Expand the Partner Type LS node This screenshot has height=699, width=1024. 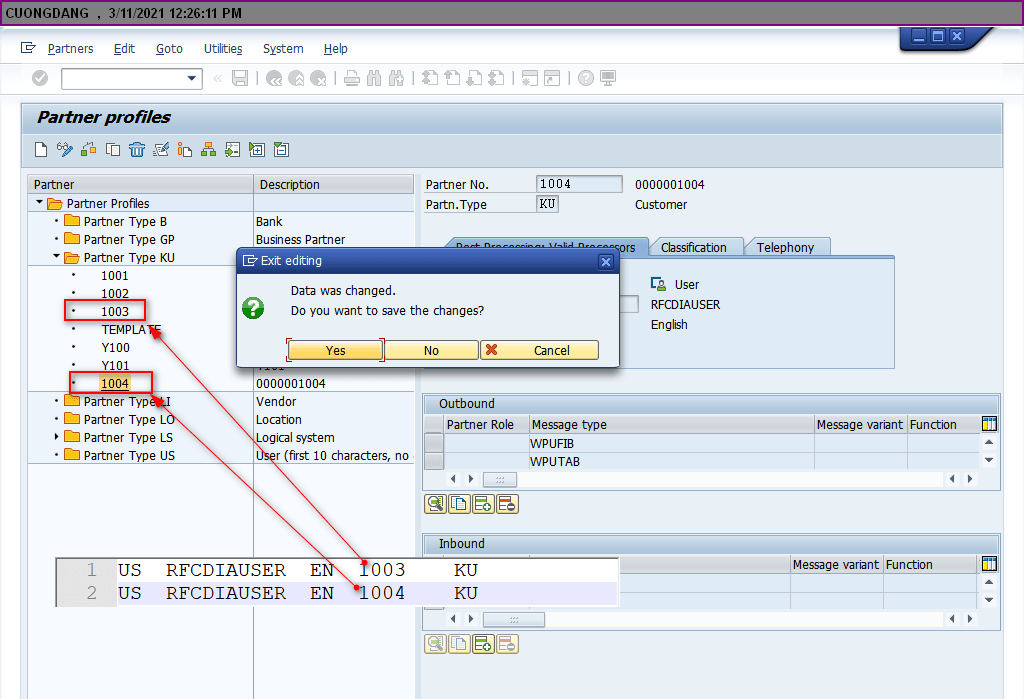pos(57,437)
